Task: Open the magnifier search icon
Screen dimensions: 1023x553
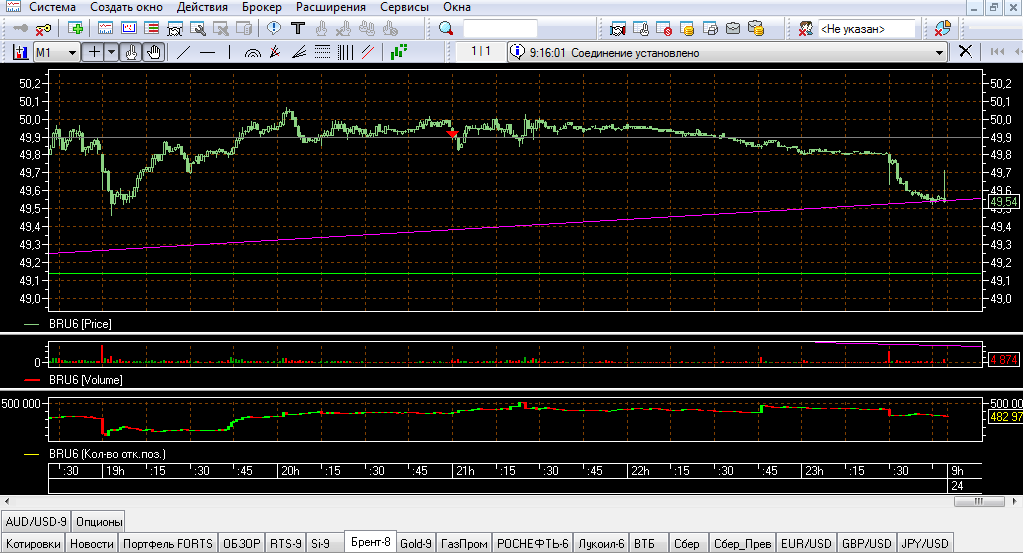Action: [x=446, y=29]
